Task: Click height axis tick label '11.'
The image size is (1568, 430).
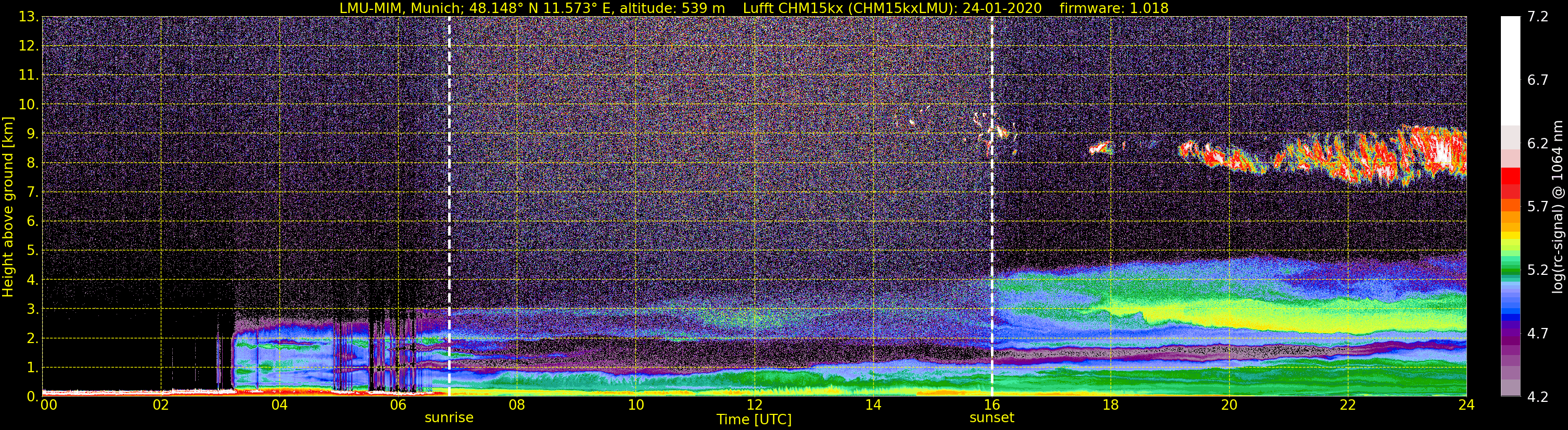Action: (x=29, y=75)
